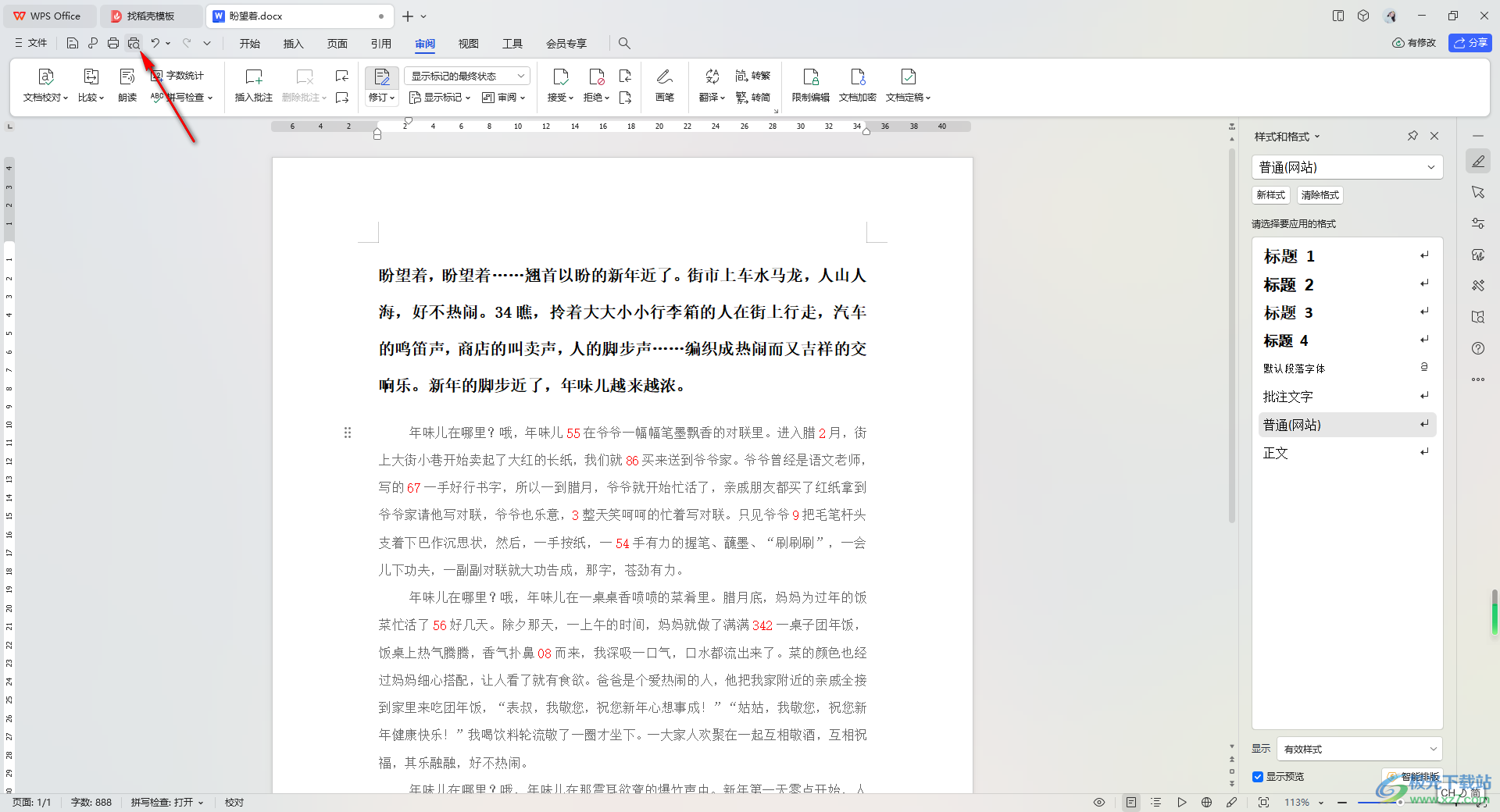The height and width of the screenshot is (812, 1500).
Task: Click the previous comment icon
Action: pyautogui.click(x=342, y=76)
